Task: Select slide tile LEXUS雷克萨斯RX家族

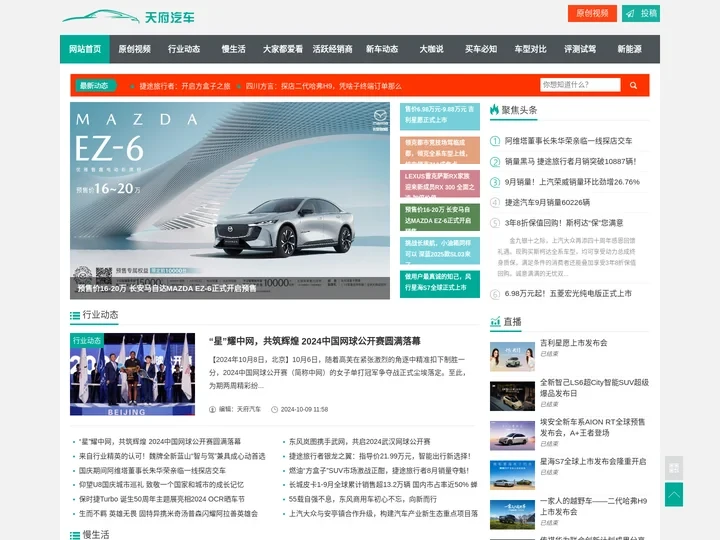Action: (x=440, y=184)
